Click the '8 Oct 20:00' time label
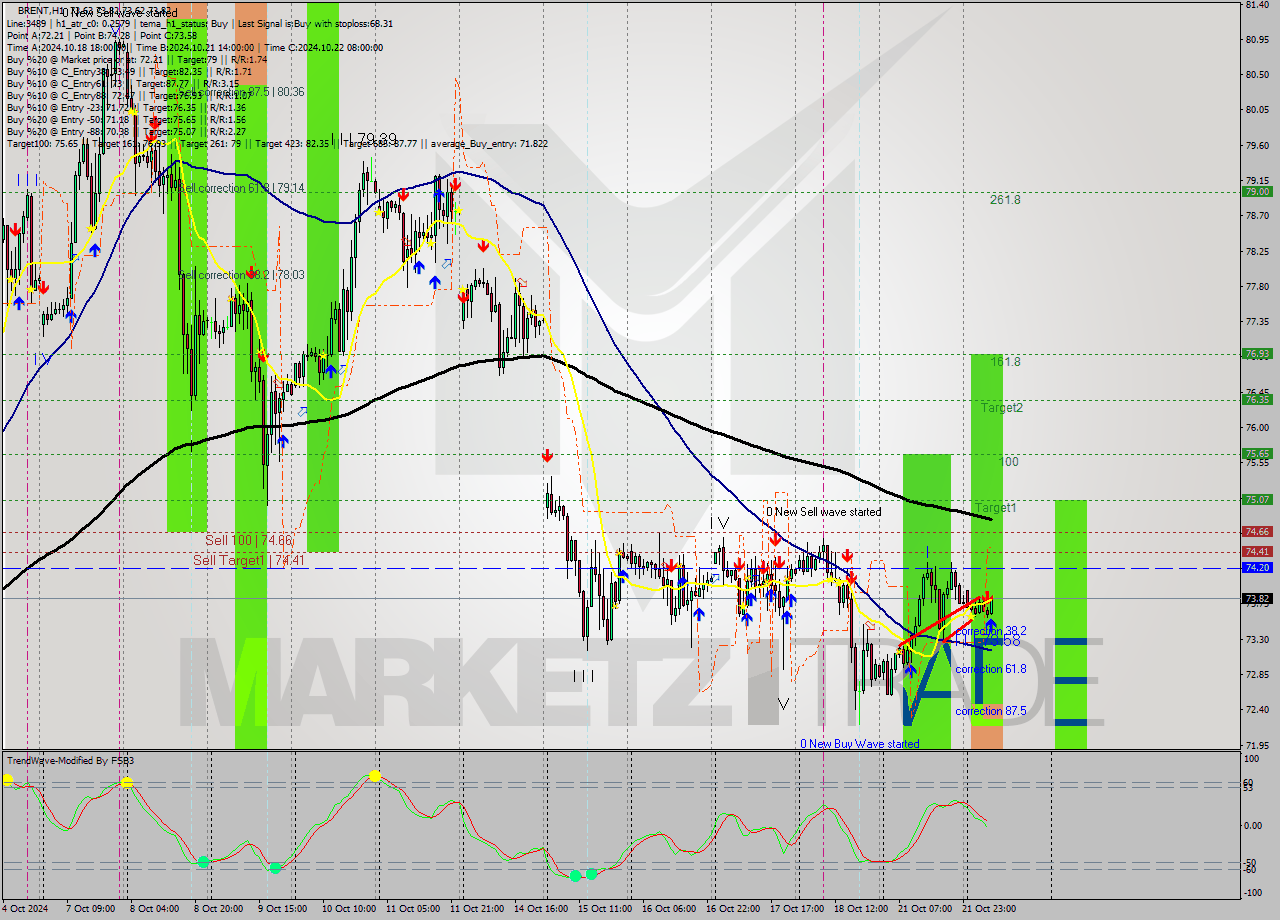This screenshot has width=1280, height=920. tap(218, 908)
